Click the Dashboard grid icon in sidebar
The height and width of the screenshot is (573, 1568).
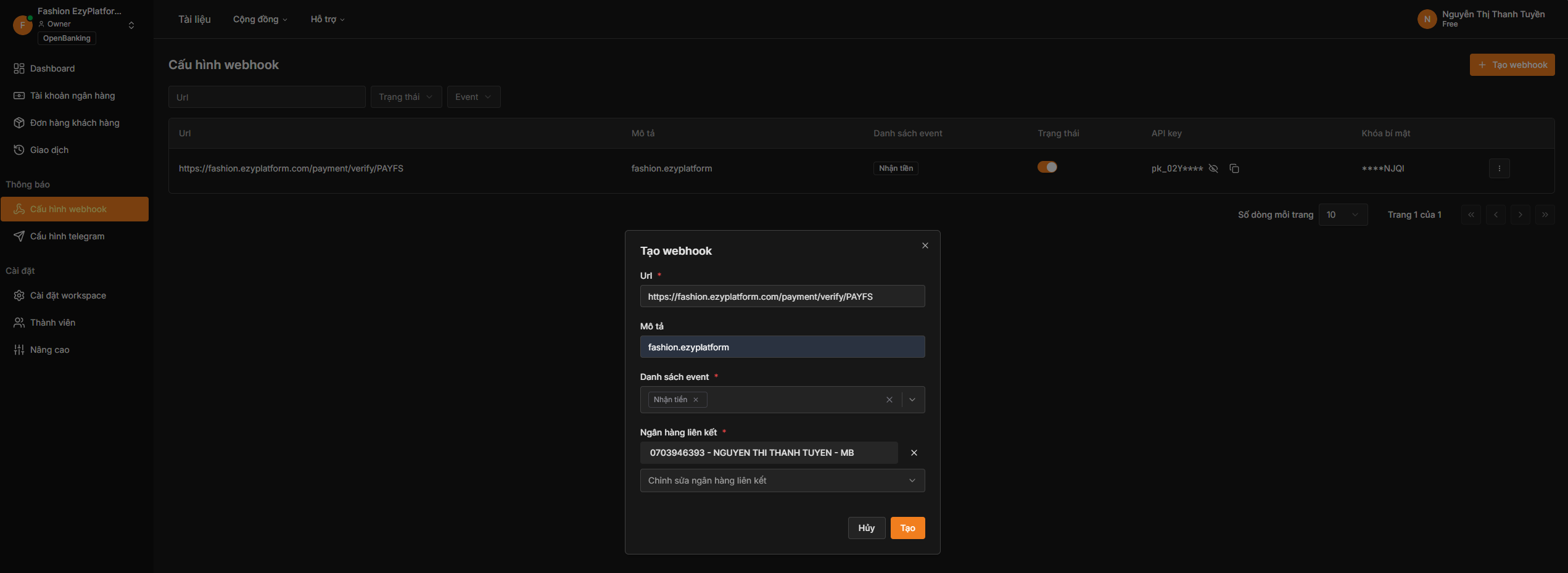click(x=19, y=68)
